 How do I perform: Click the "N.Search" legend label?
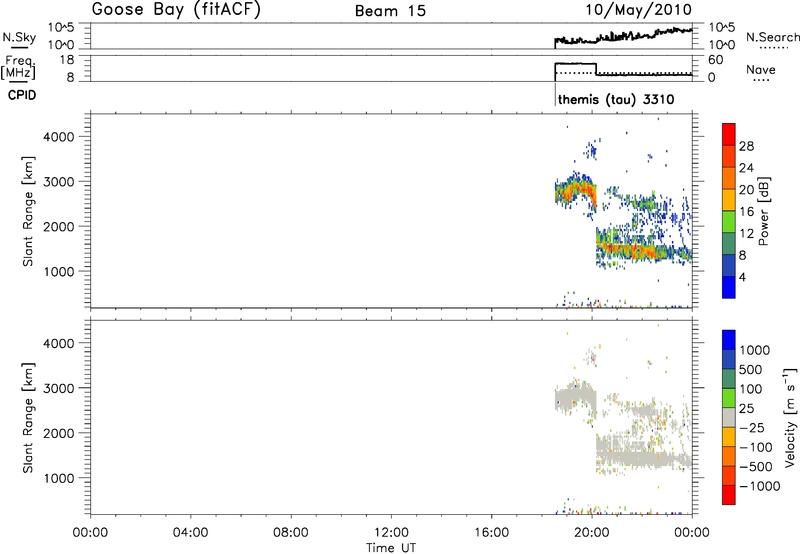(772, 37)
